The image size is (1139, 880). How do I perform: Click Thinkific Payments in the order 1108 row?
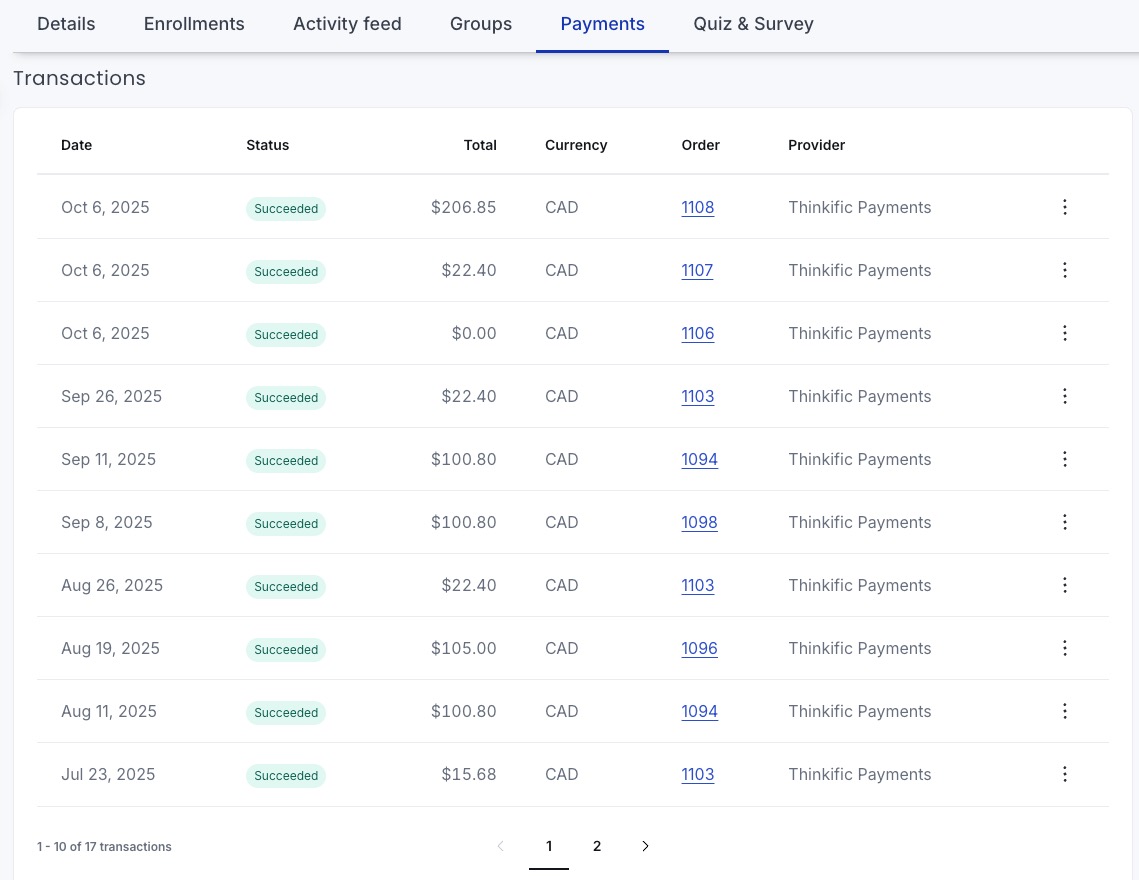point(859,207)
